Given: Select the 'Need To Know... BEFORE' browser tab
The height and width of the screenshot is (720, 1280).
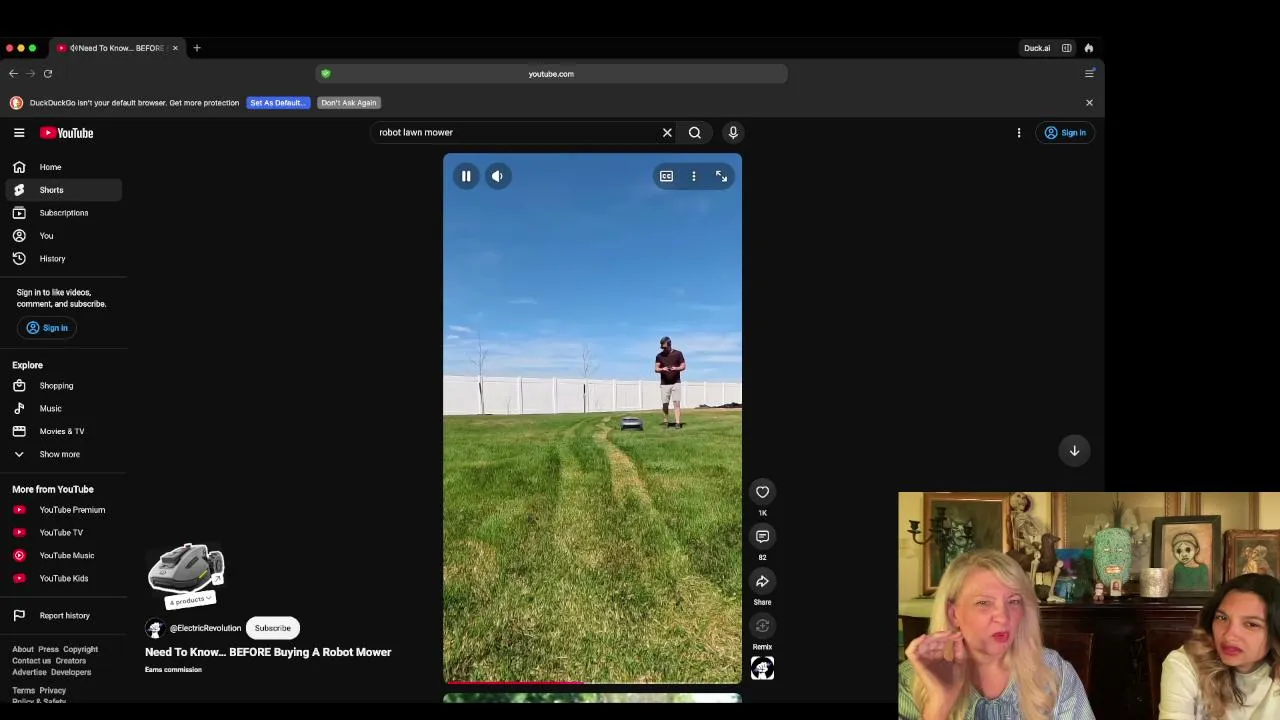Looking at the screenshot, I should point(118,48).
